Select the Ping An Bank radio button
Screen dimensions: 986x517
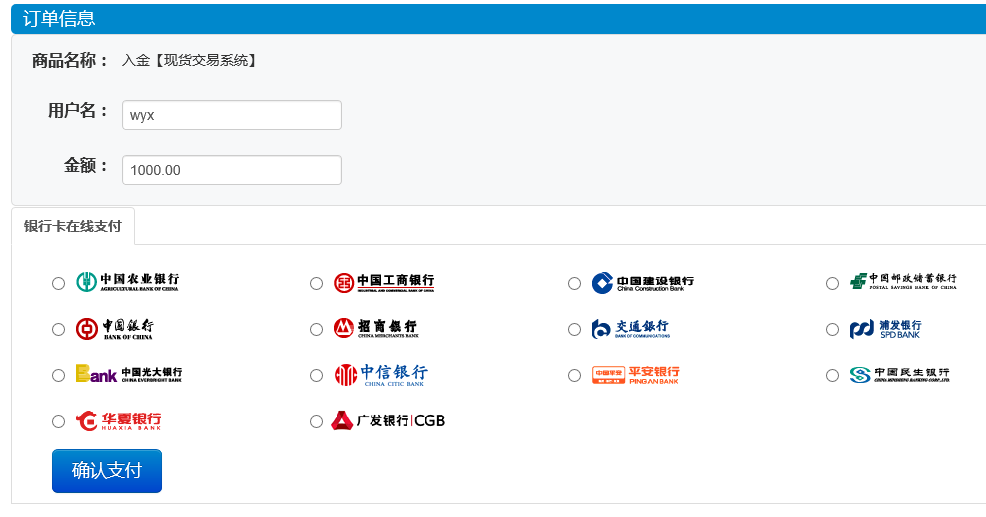click(x=574, y=375)
